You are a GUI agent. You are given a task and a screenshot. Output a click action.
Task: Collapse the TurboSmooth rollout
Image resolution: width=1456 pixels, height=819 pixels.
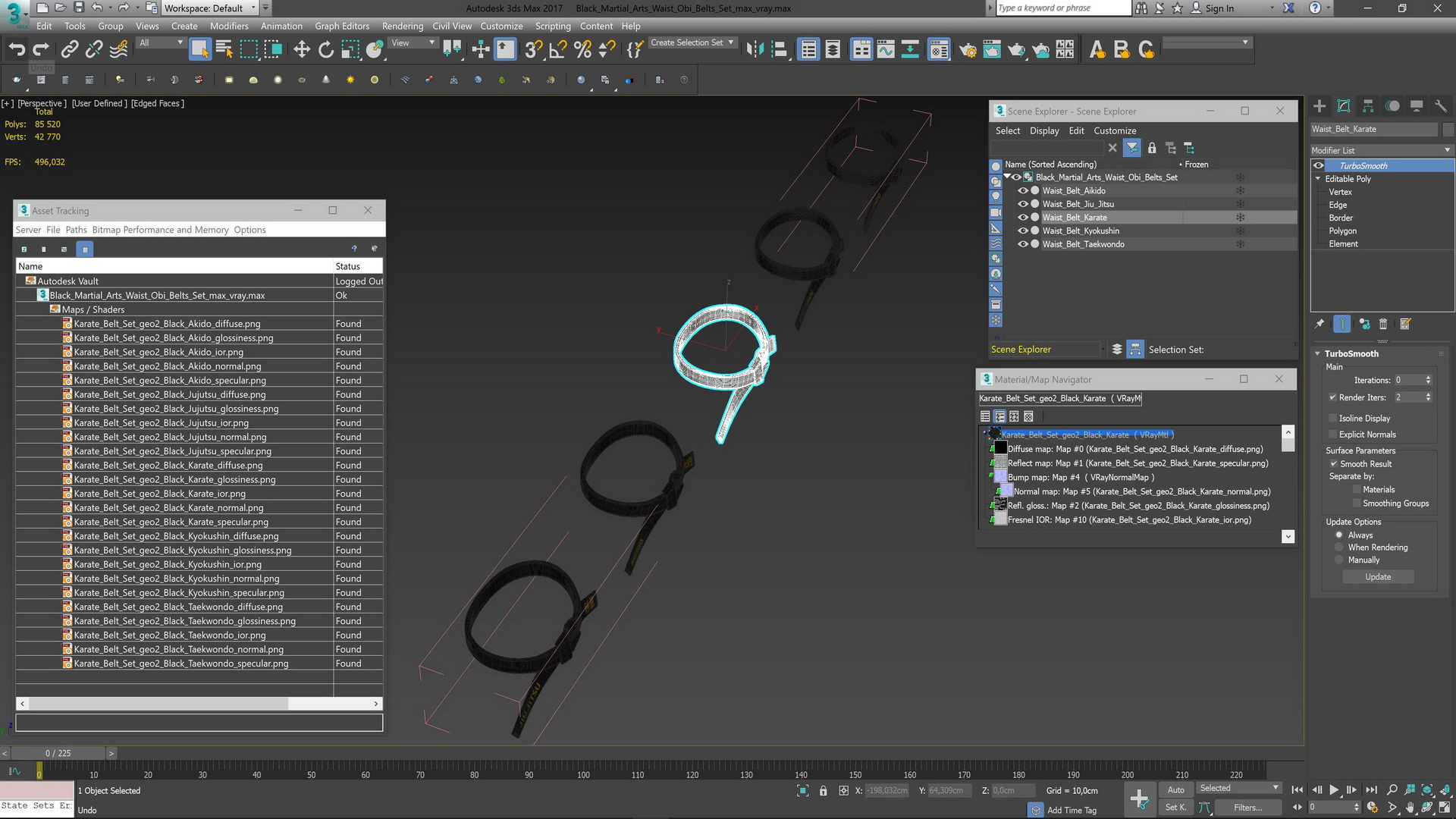[x=1318, y=354]
